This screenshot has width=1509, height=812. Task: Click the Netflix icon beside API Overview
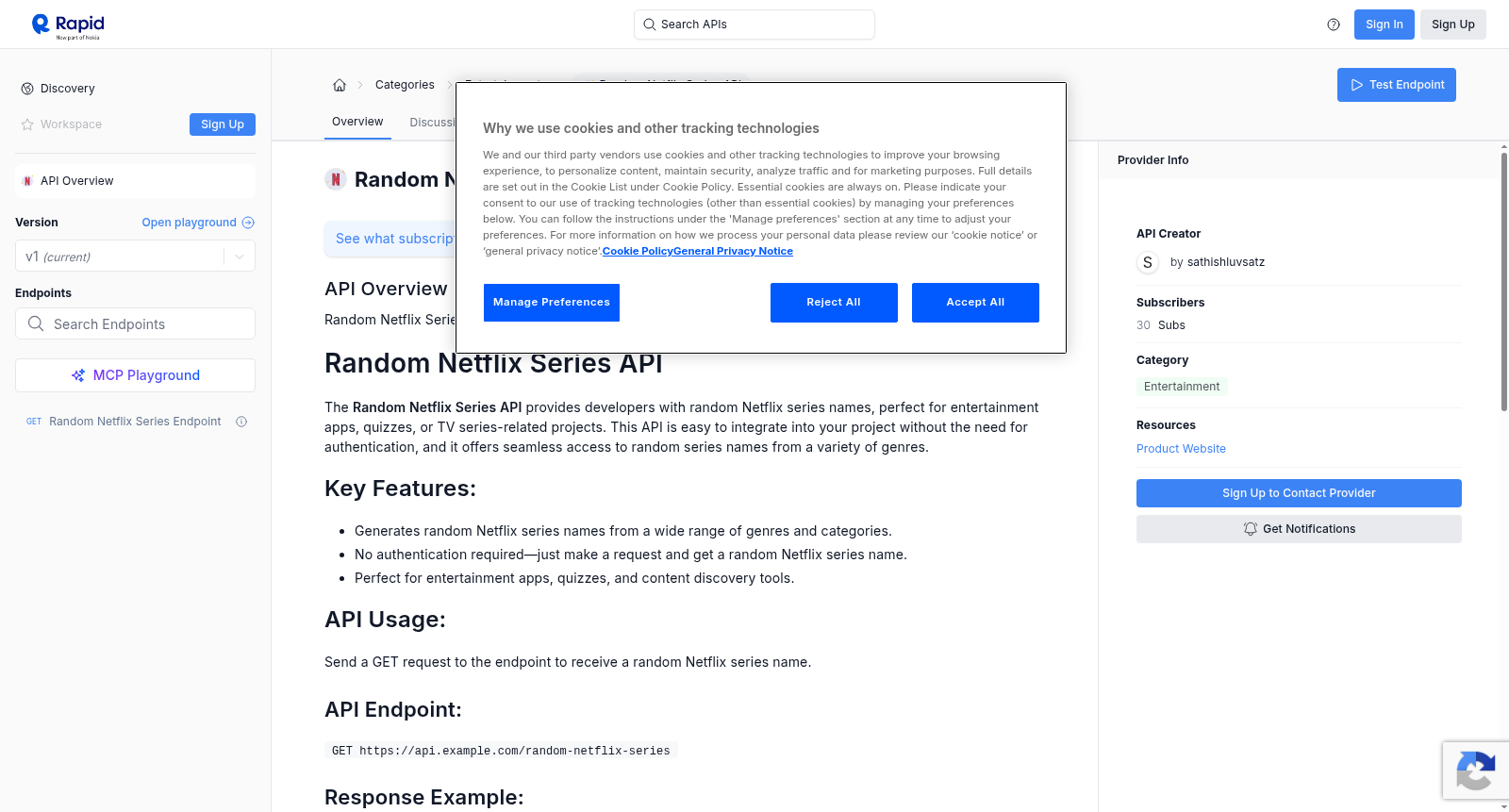click(x=27, y=181)
